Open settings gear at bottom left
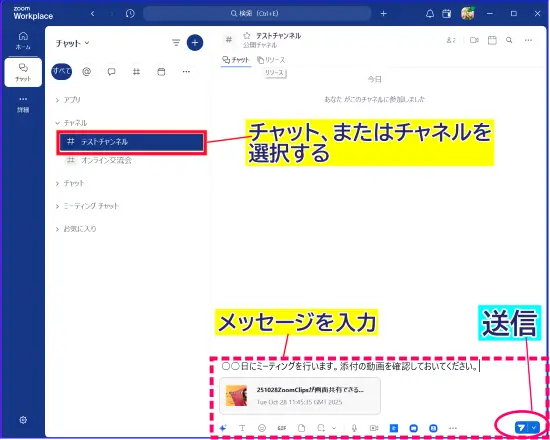550x440 pixels. [x=23, y=420]
